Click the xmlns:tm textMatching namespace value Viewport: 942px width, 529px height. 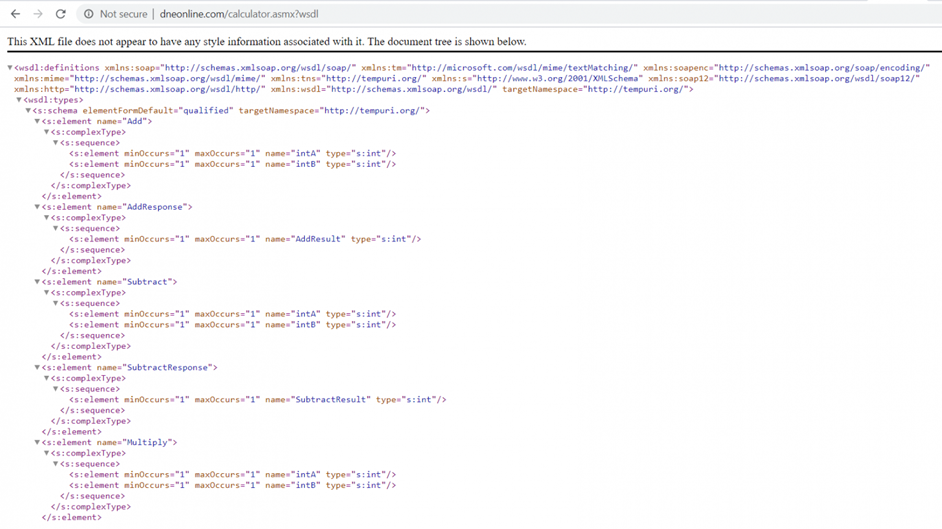coord(524,68)
